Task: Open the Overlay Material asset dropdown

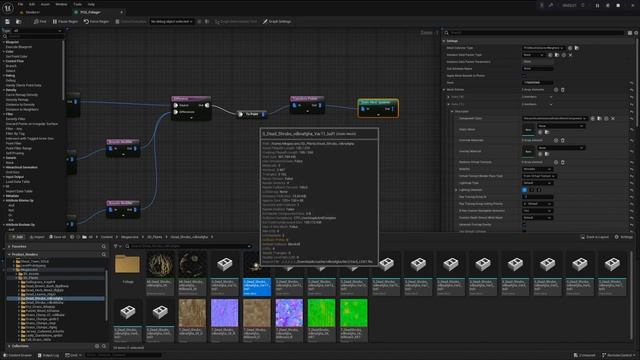Action: tap(561, 148)
